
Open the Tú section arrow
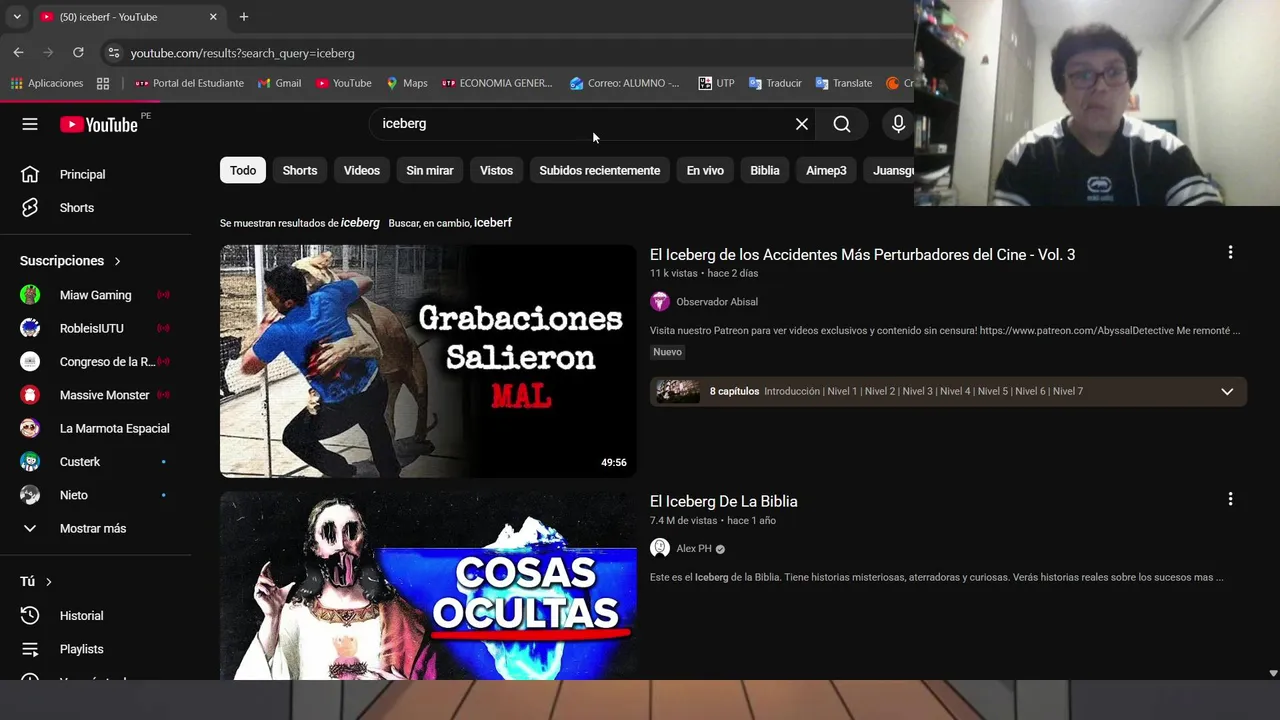point(48,582)
